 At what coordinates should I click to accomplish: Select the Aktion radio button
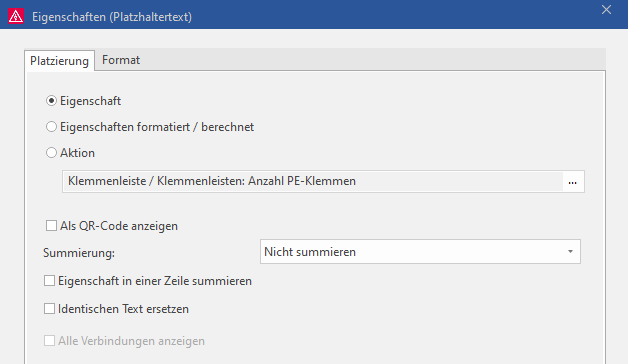pos(51,153)
